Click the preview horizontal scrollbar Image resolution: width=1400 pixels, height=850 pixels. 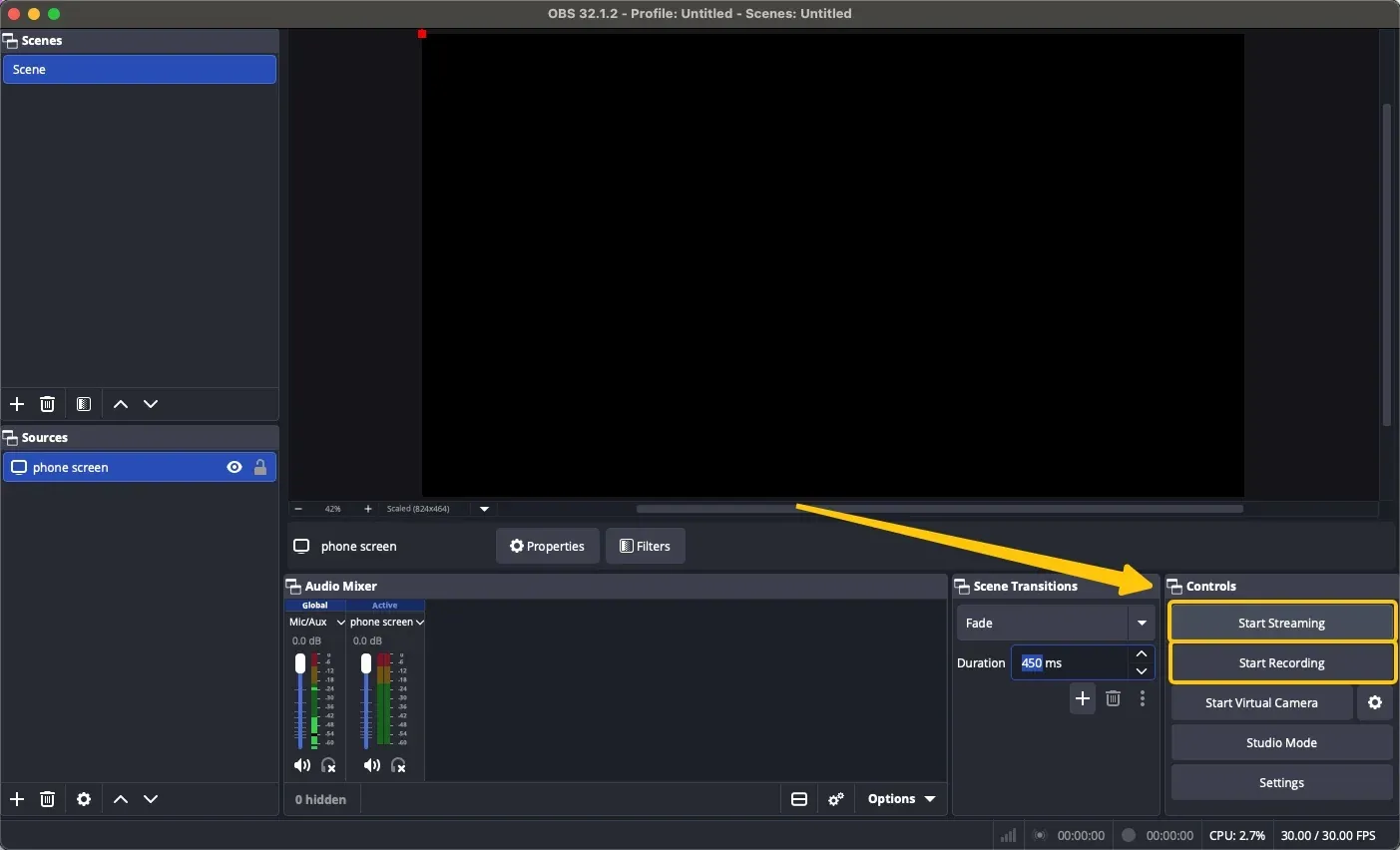point(939,509)
